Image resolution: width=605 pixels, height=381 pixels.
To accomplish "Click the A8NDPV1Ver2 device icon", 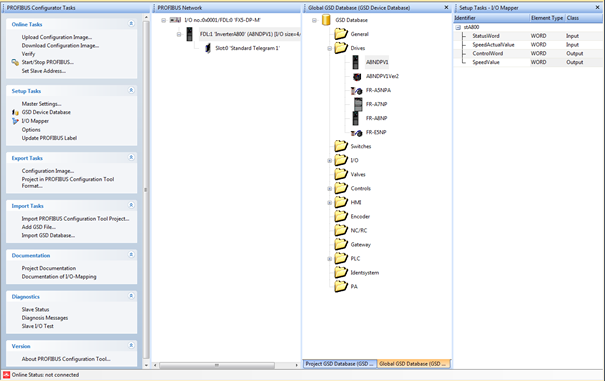I will (x=357, y=76).
